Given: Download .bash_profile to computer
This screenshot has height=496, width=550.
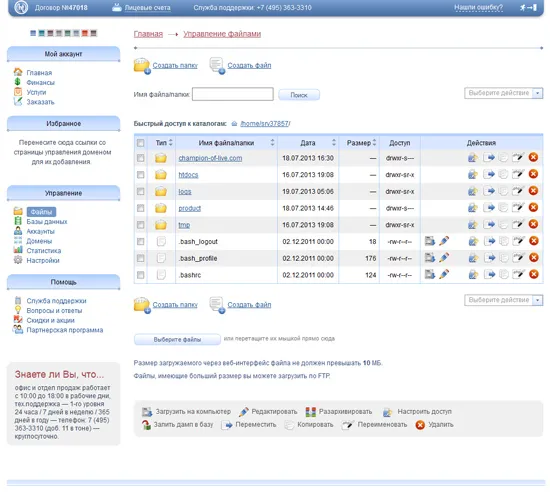Looking at the screenshot, I should tap(430, 258).
